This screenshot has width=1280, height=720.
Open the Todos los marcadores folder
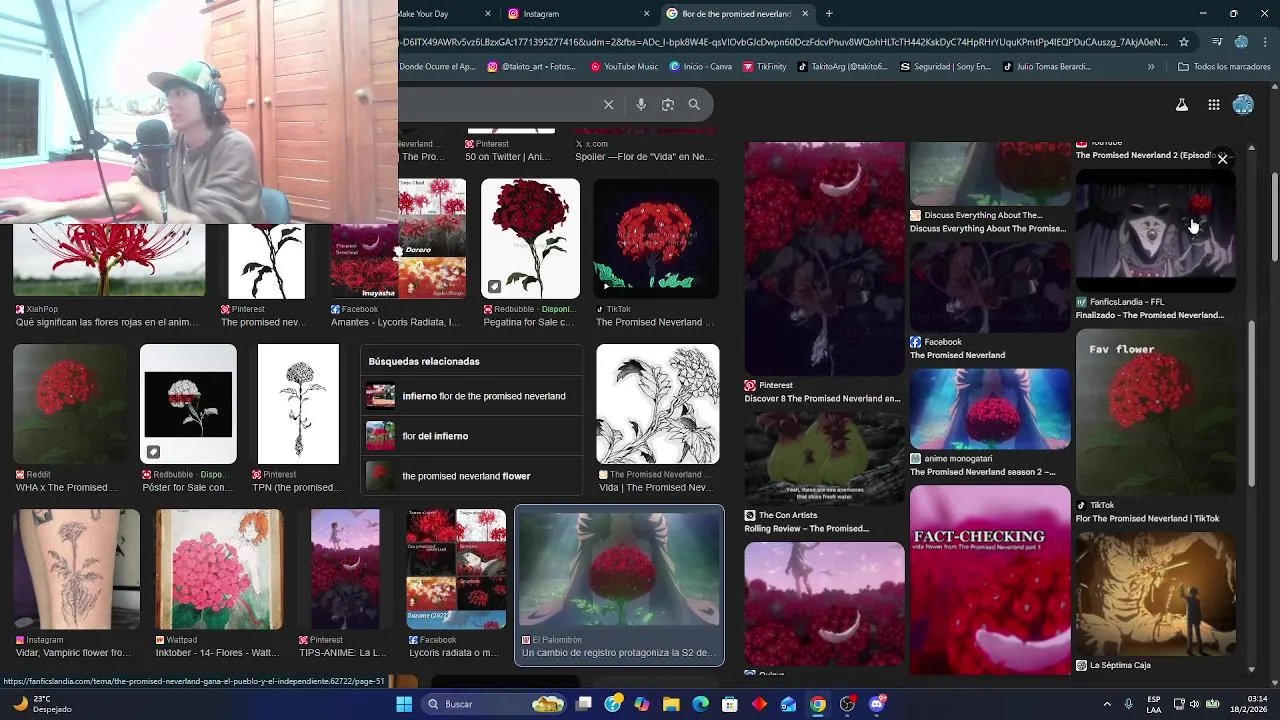pyautogui.click(x=1224, y=67)
